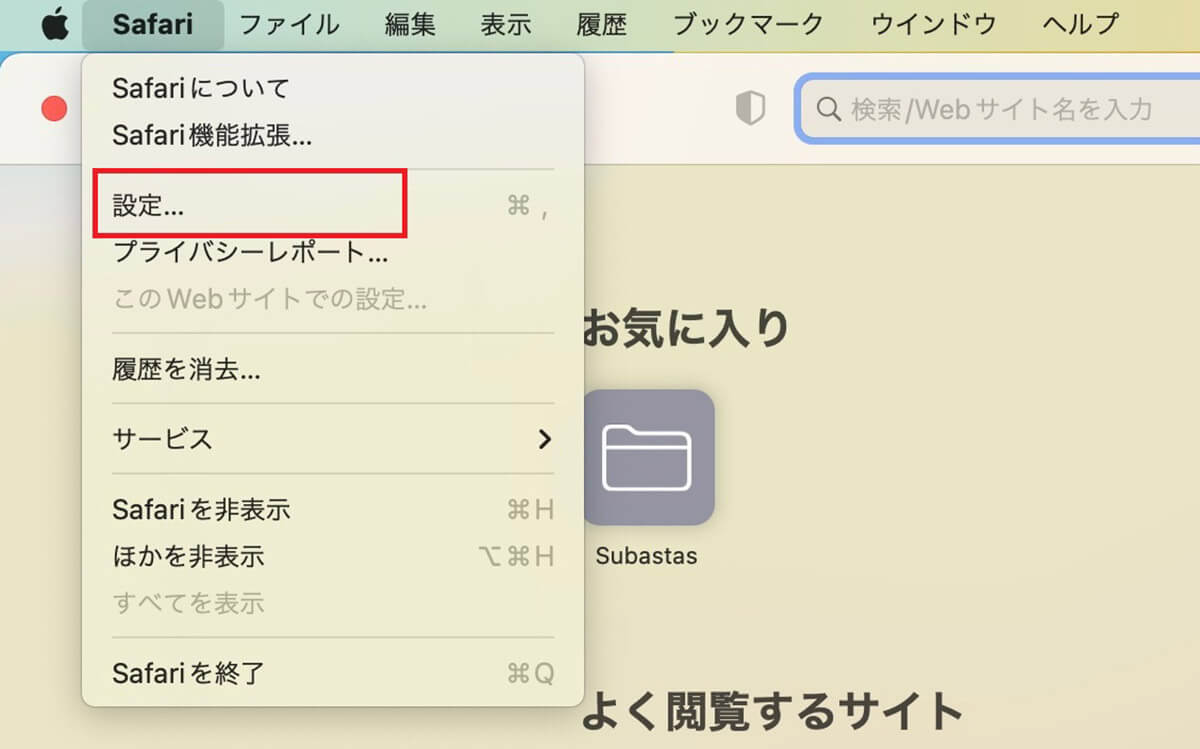Image resolution: width=1200 pixels, height=749 pixels.
Task: Close the Safari window with red button
Action: point(54,108)
